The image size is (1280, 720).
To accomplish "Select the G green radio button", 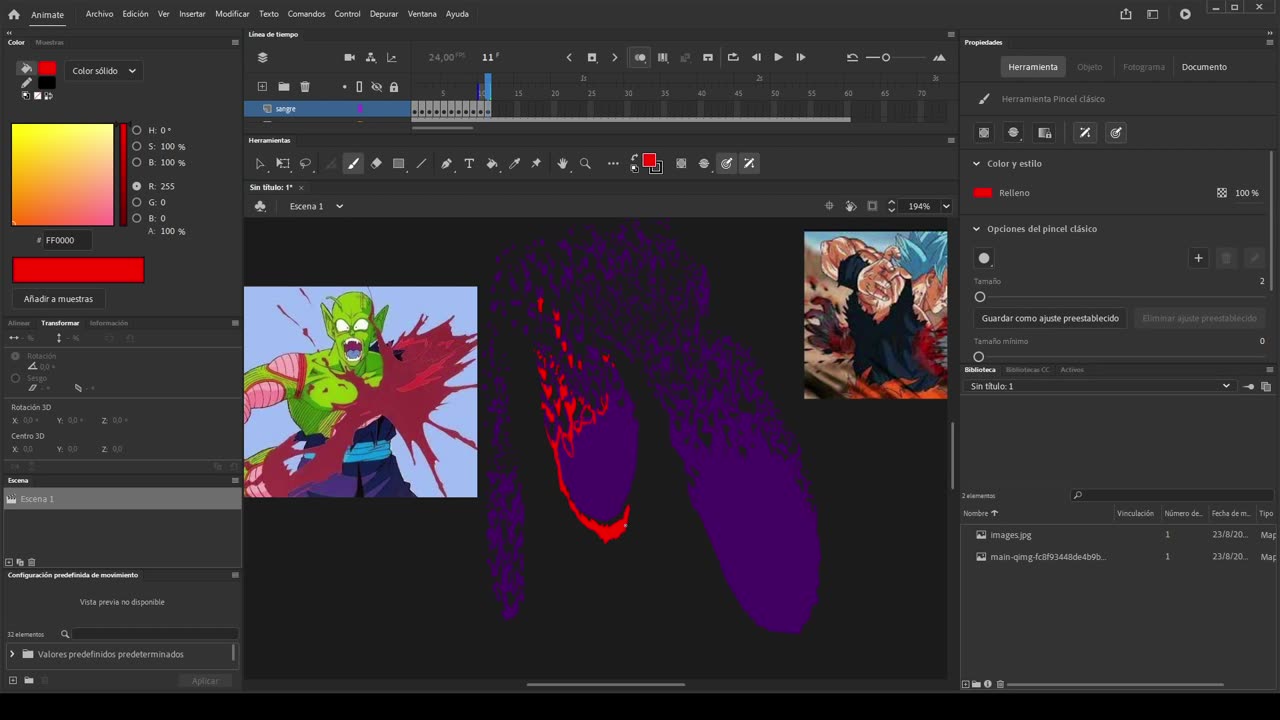I will pyautogui.click(x=137, y=202).
